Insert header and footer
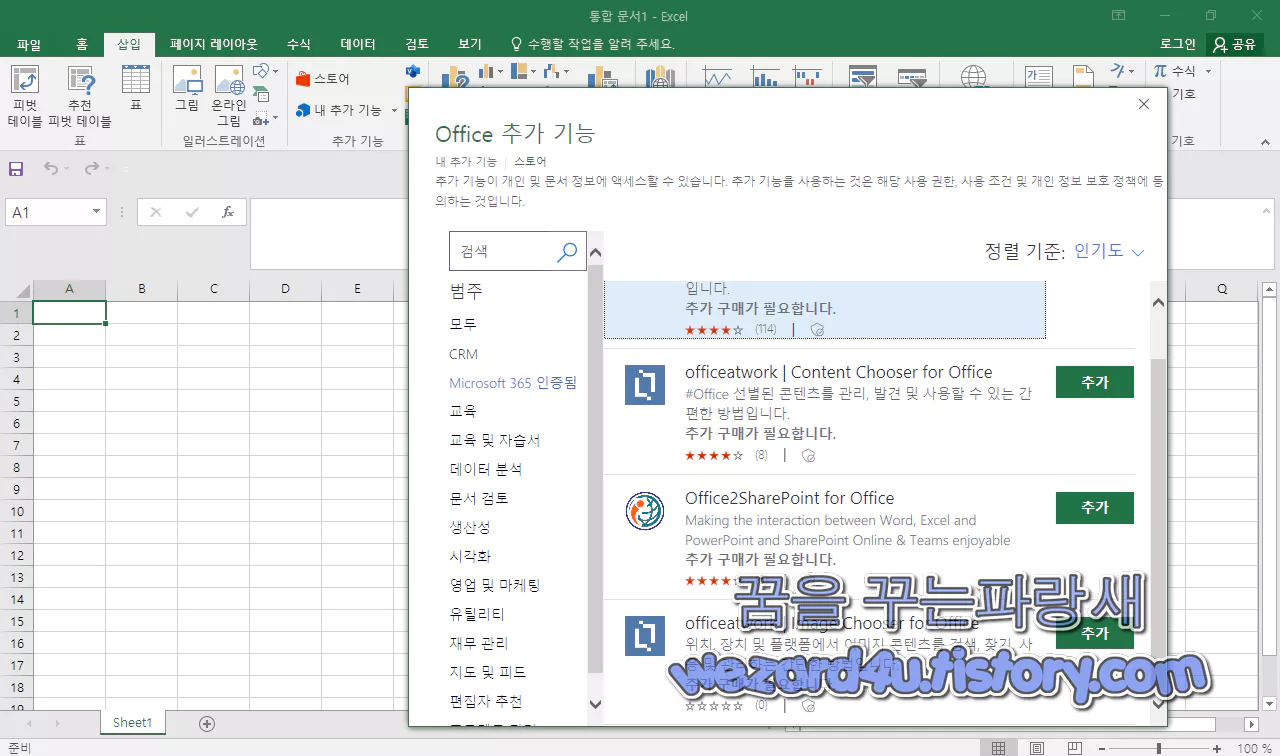 click(x=1083, y=76)
